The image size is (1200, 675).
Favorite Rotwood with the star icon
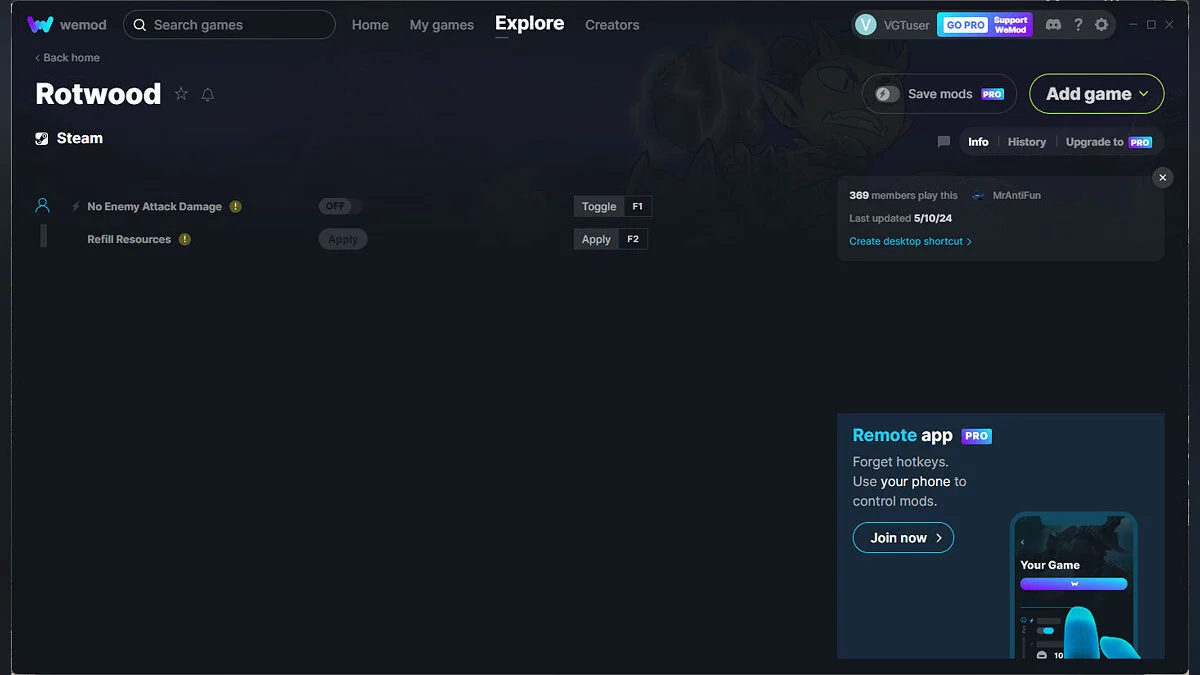tap(181, 94)
